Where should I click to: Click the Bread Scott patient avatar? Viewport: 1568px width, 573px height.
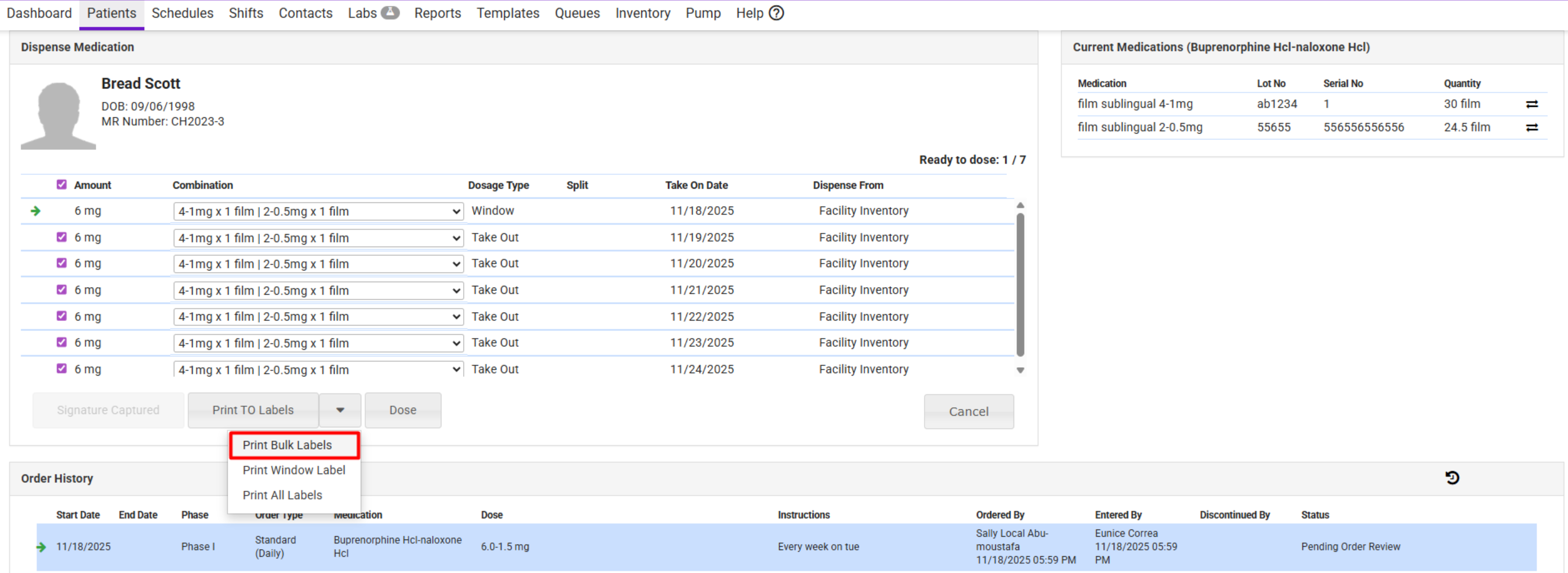pyautogui.click(x=58, y=116)
